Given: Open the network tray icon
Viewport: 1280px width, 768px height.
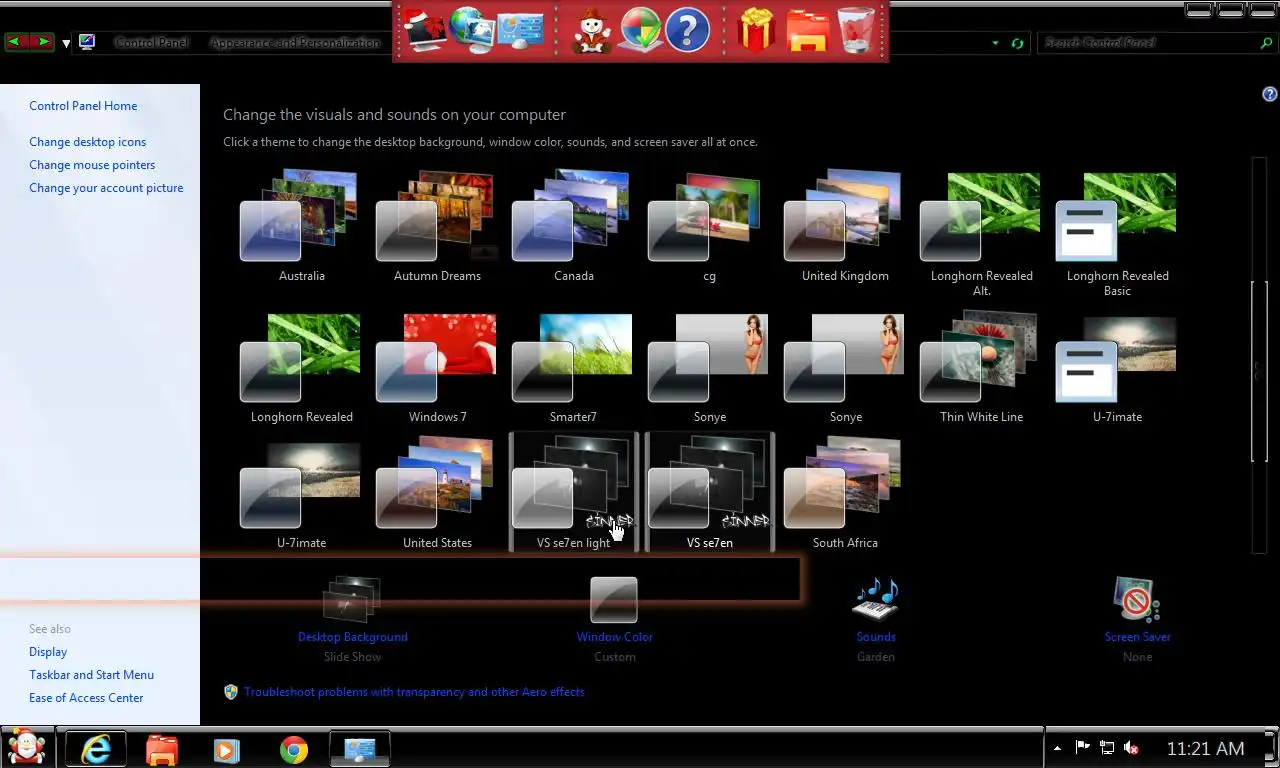Looking at the screenshot, I should pos(1107,748).
